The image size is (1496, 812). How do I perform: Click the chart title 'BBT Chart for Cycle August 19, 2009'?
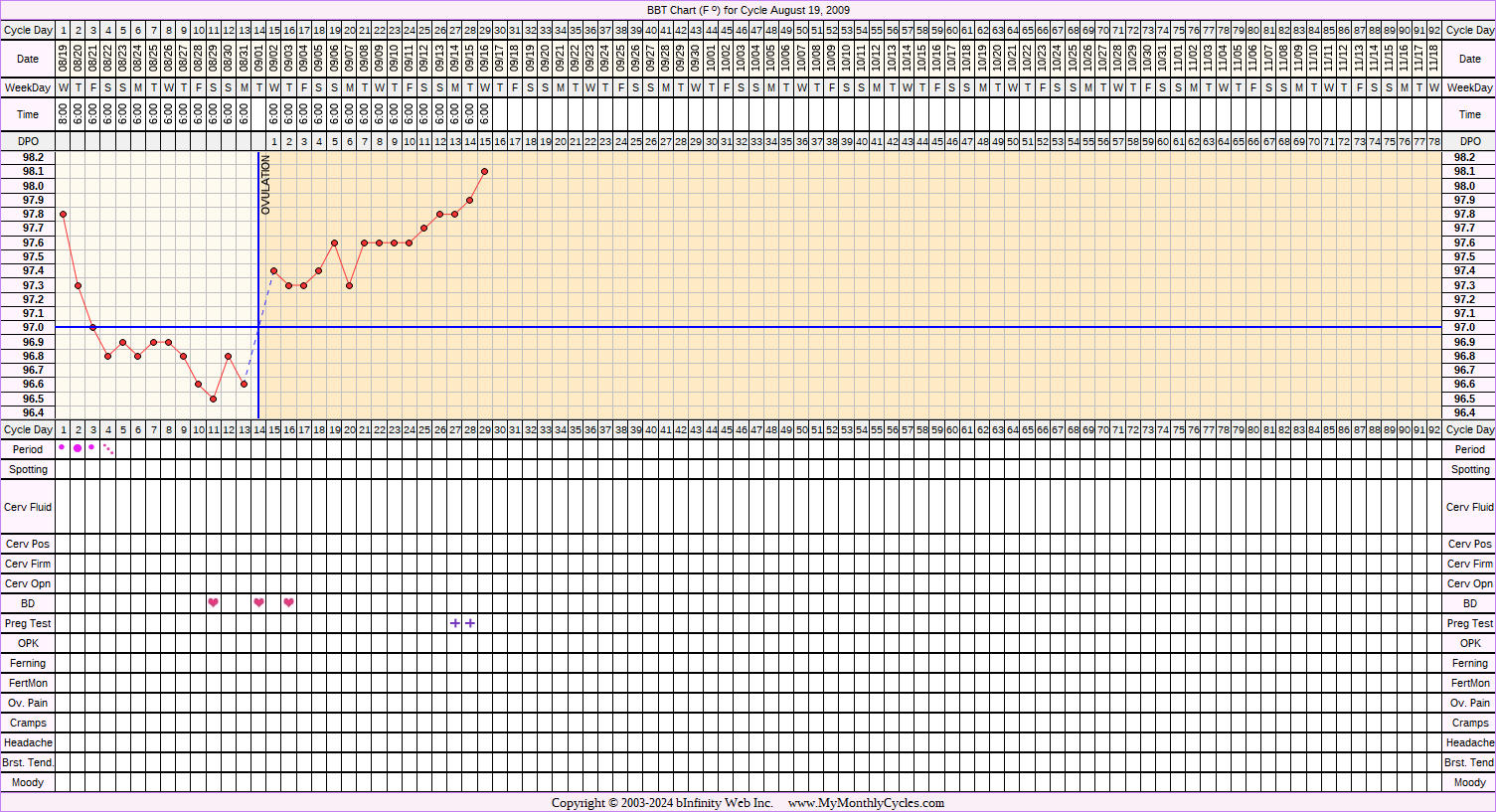748,10
